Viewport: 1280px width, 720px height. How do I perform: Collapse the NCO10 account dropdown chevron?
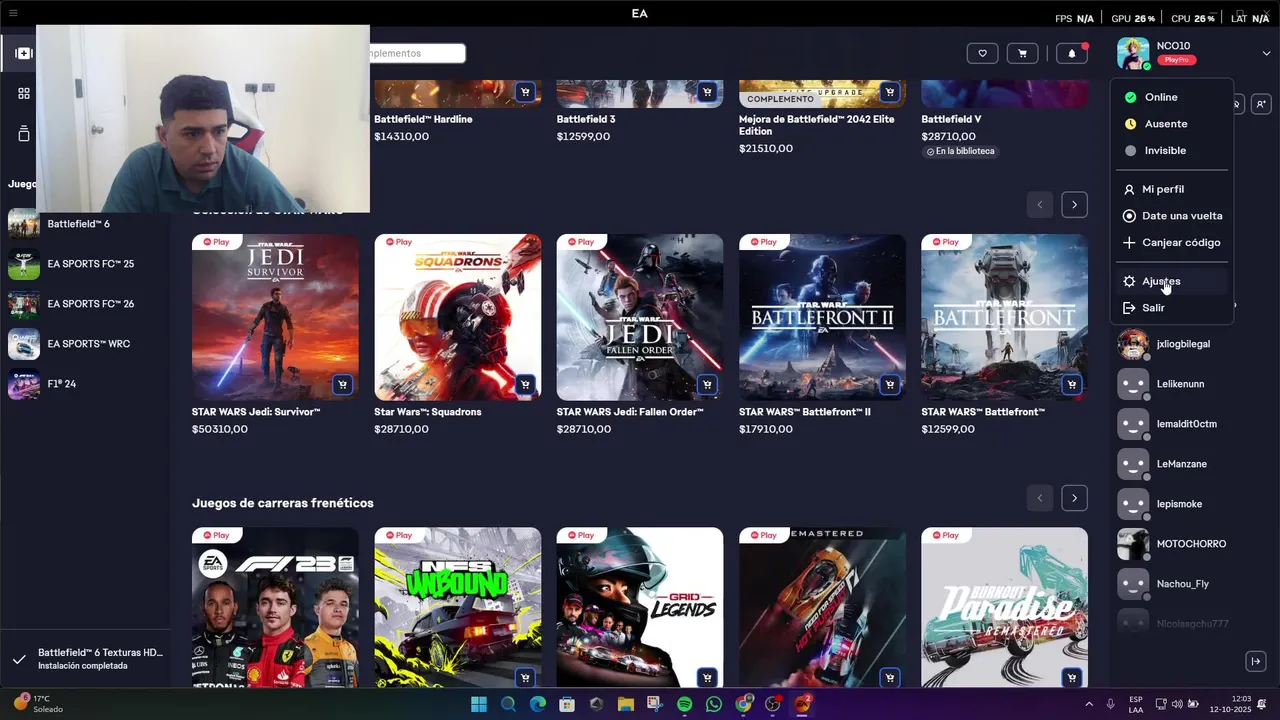(x=1266, y=53)
